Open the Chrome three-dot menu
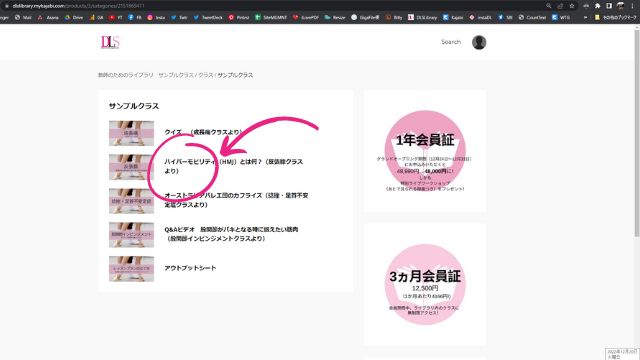The height and width of the screenshot is (360, 640). click(x=632, y=6)
